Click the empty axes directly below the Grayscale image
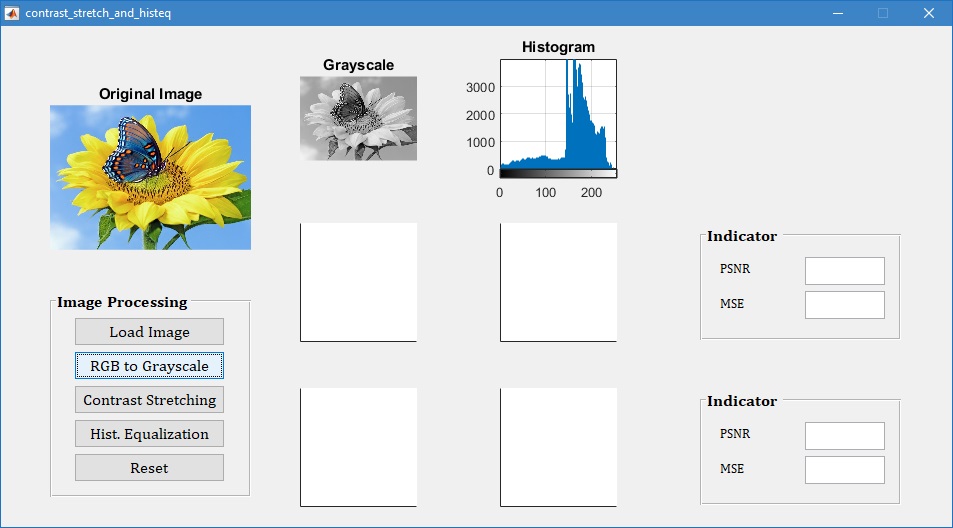The height and width of the screenshot is (528, 953). pyautogui.click(x=358, y=282)
